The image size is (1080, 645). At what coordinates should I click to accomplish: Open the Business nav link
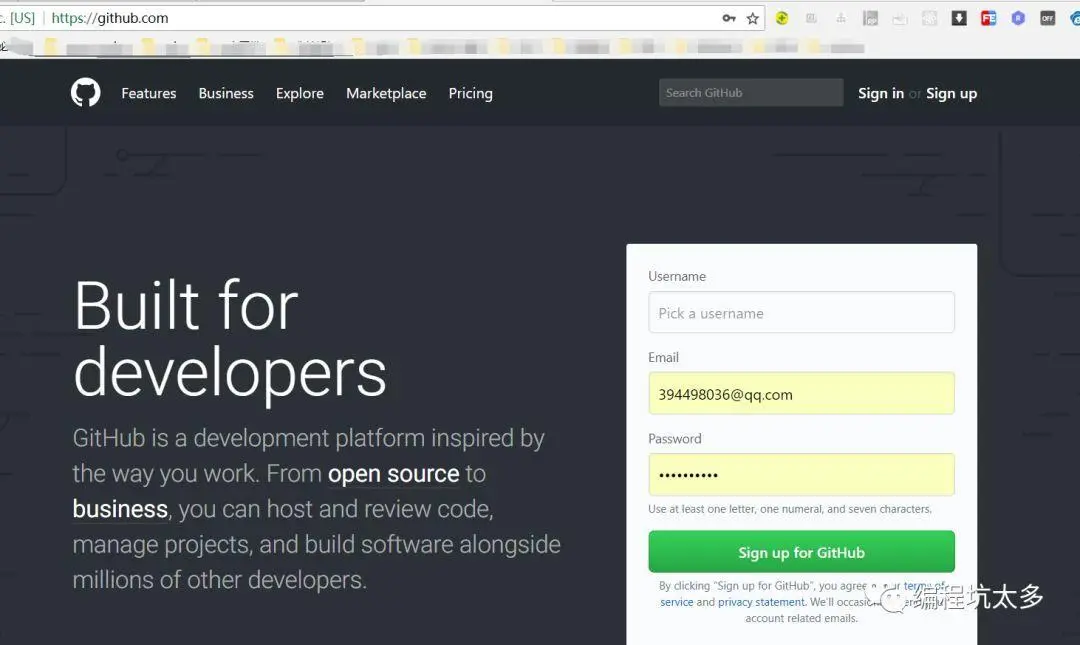226,93
